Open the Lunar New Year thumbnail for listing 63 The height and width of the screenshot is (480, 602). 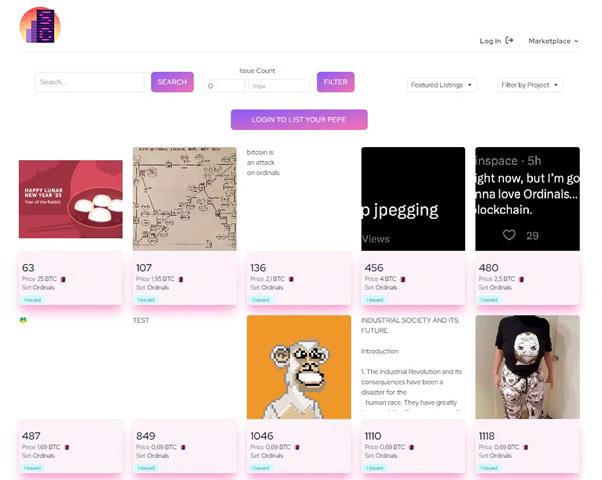tap(71, 199)
